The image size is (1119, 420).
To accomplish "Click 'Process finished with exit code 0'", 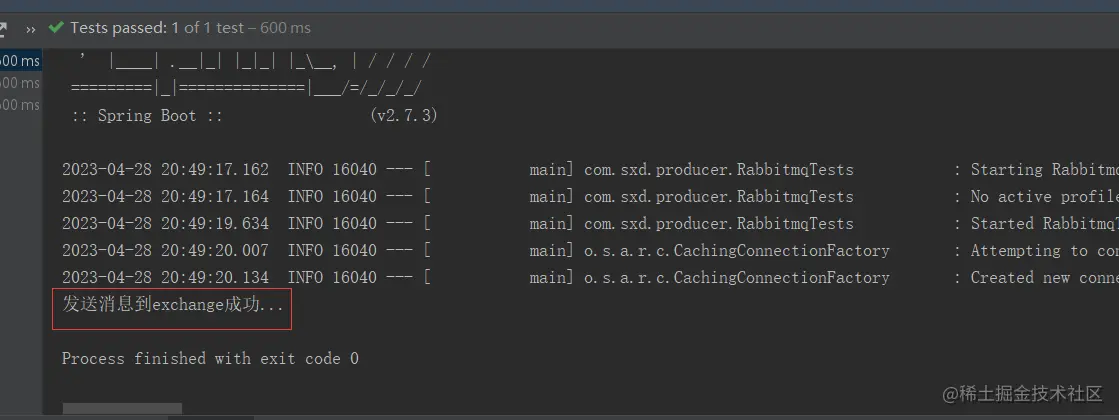I will [x=210, y=358].
